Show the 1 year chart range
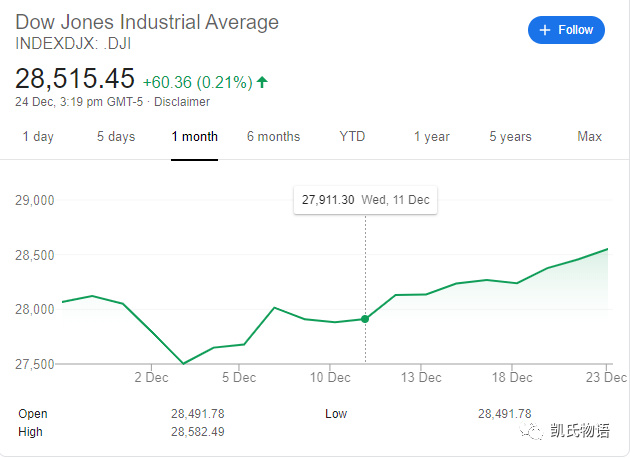The width and height of the screenshot is (630, 458). point(432,137)
